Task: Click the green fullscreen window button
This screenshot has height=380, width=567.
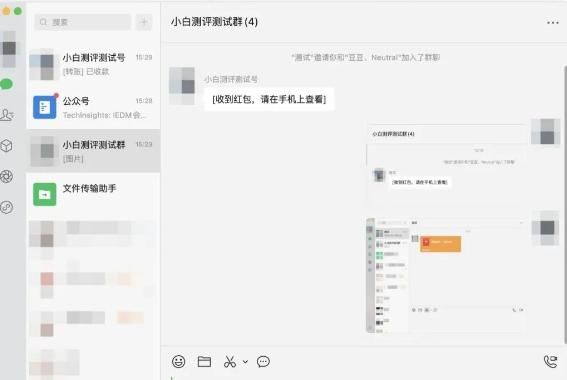Action: [x=18, y=11]
